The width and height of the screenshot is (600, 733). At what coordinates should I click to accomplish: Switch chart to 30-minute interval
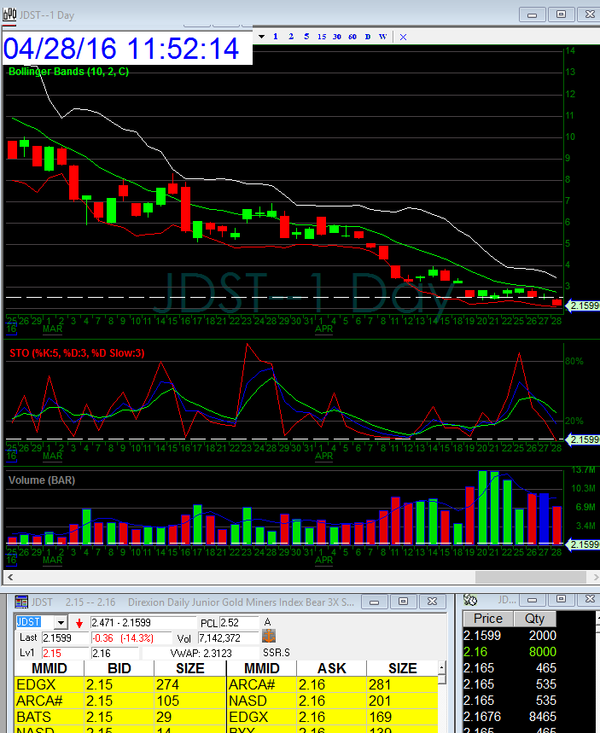(337, 36)
